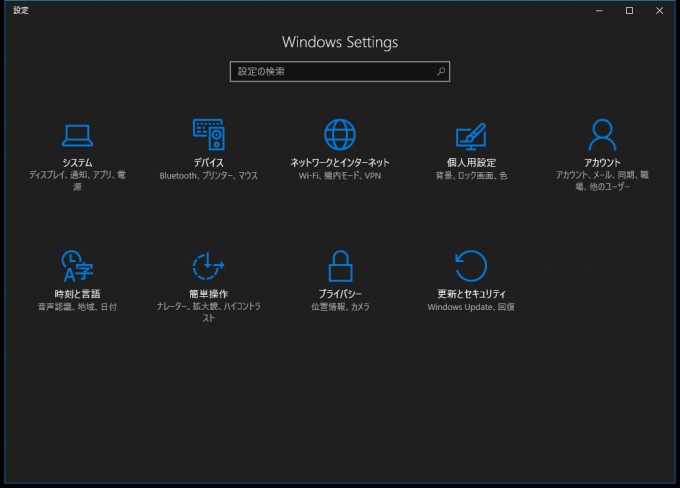Screen dimensions: 680x488
Task: Click the 個人用設定 label
Action: pos(471,163)
